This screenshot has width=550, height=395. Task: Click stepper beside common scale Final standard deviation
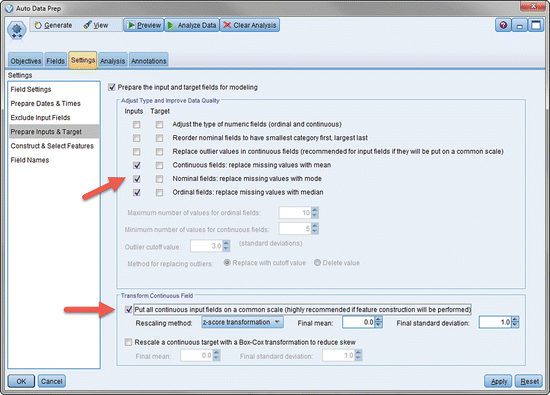coord(515,322)
